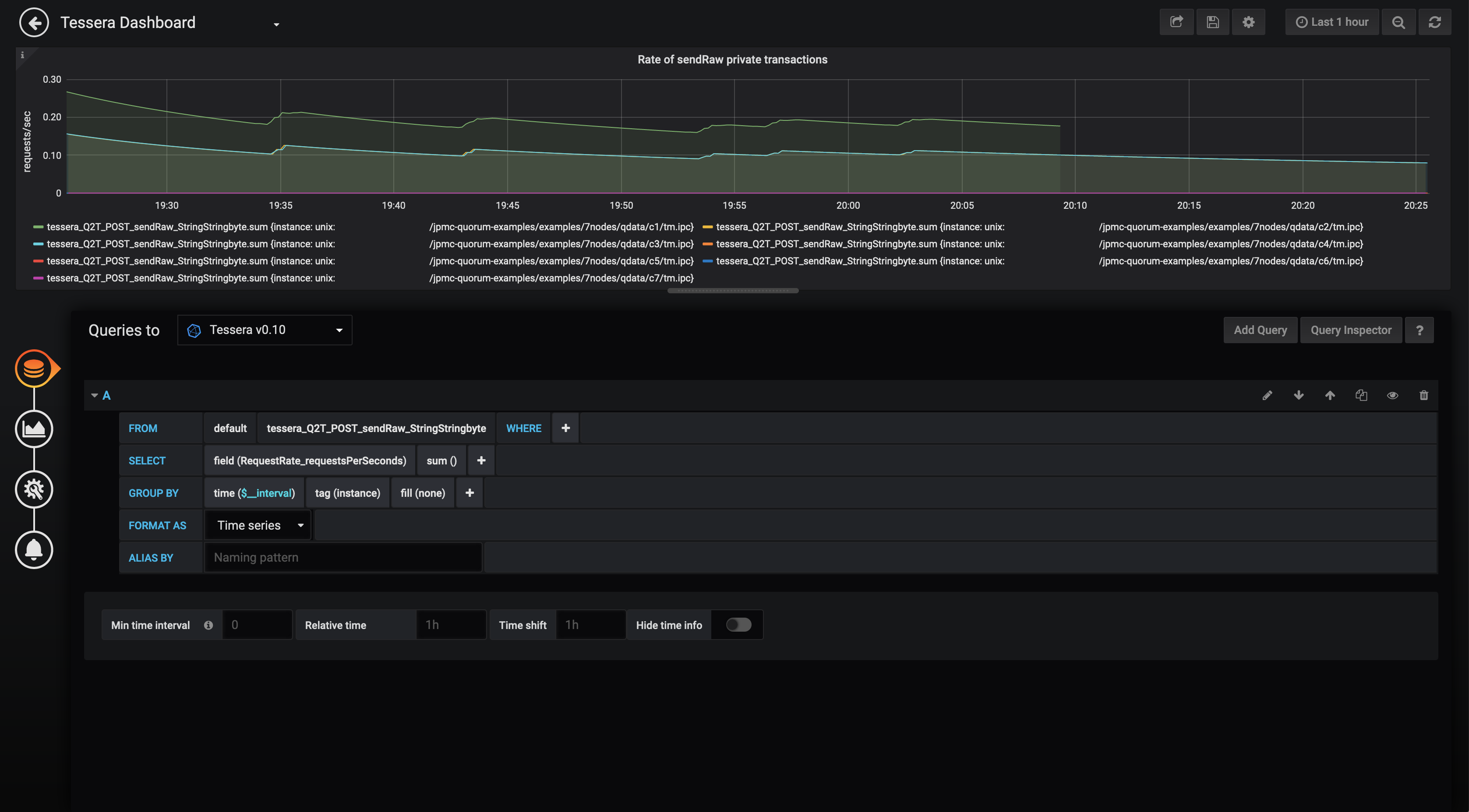Viewport: 1469px width, 812px height.
Task: Click the panel resize handle bar
Action: pos(733,291)
